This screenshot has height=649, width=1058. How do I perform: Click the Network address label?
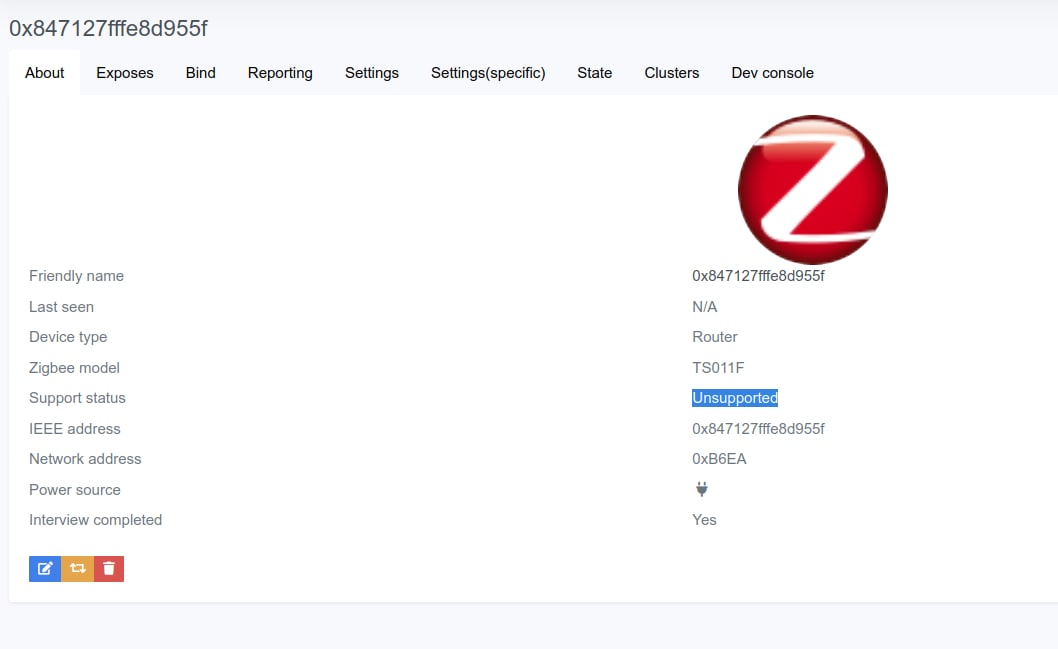point(85,459)
